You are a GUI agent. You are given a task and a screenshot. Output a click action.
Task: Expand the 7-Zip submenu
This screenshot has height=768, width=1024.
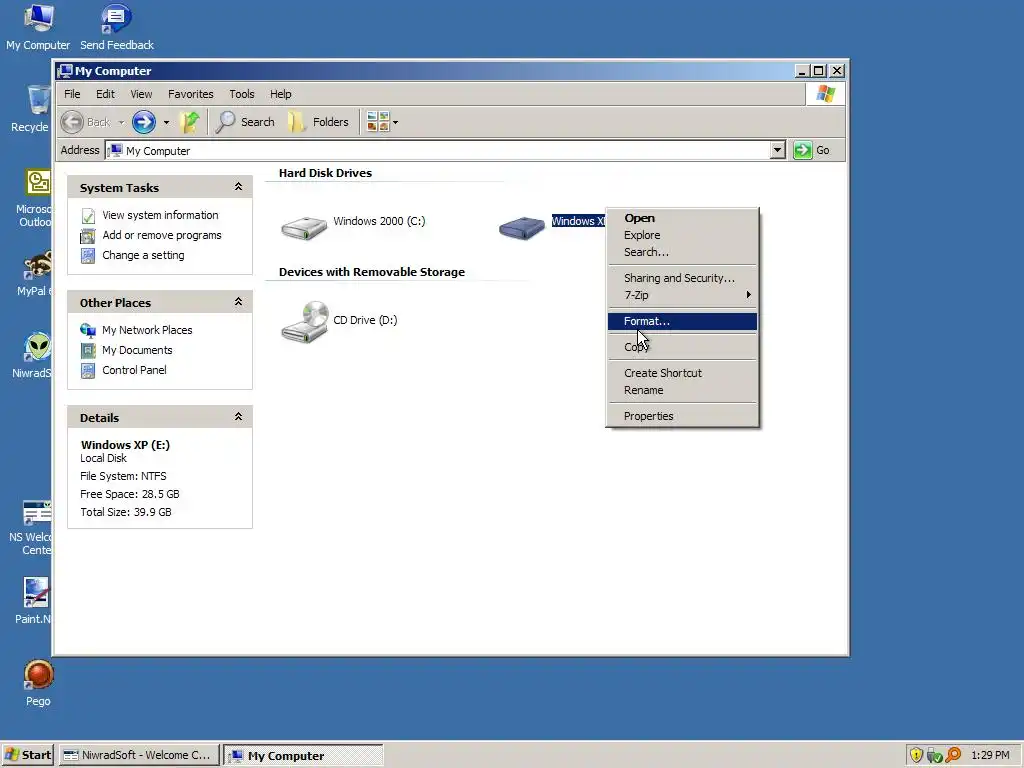pos(682,295)
